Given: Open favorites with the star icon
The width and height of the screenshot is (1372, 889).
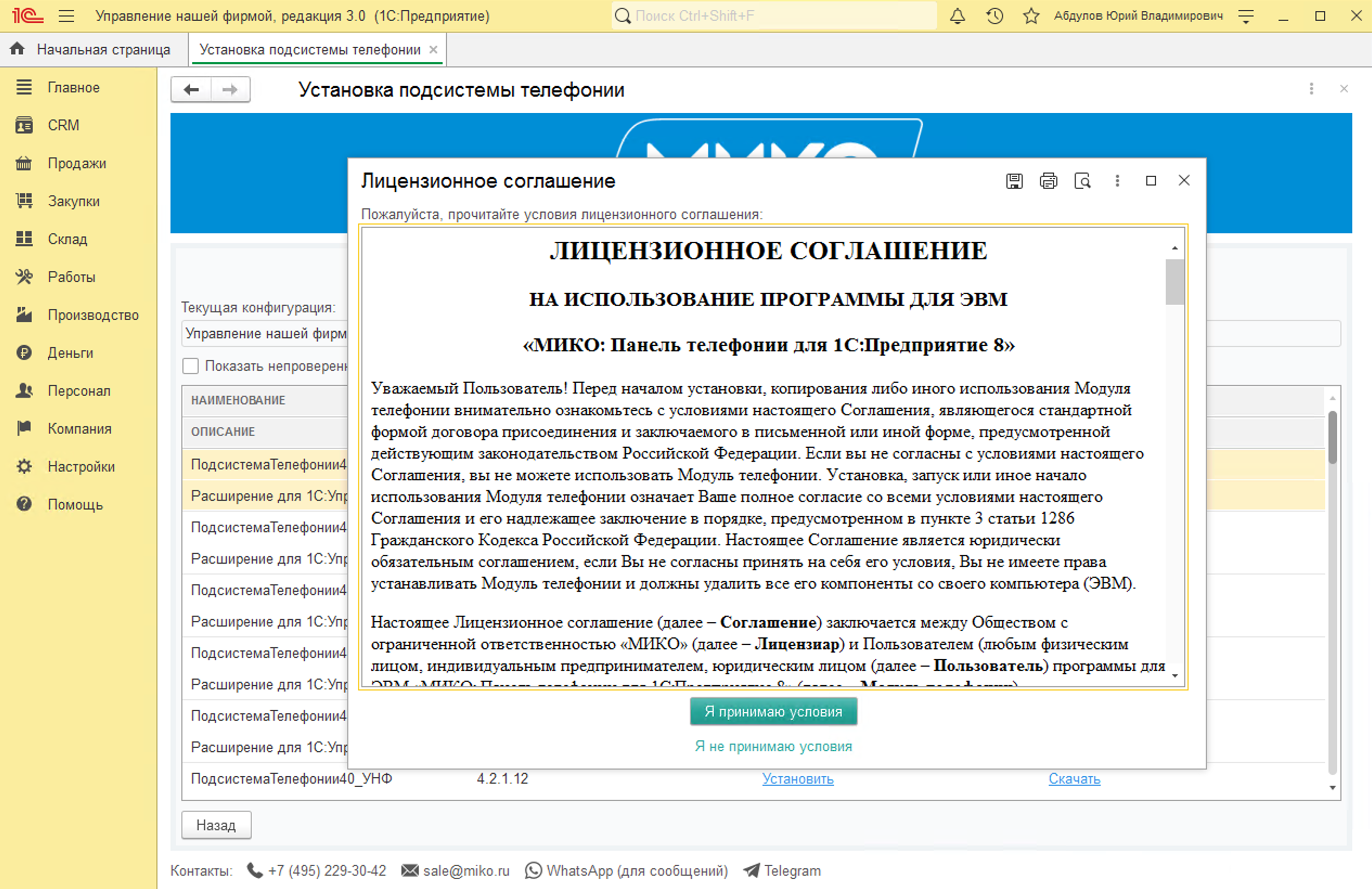Looking at the screenshot, I should click(1031, 16).
